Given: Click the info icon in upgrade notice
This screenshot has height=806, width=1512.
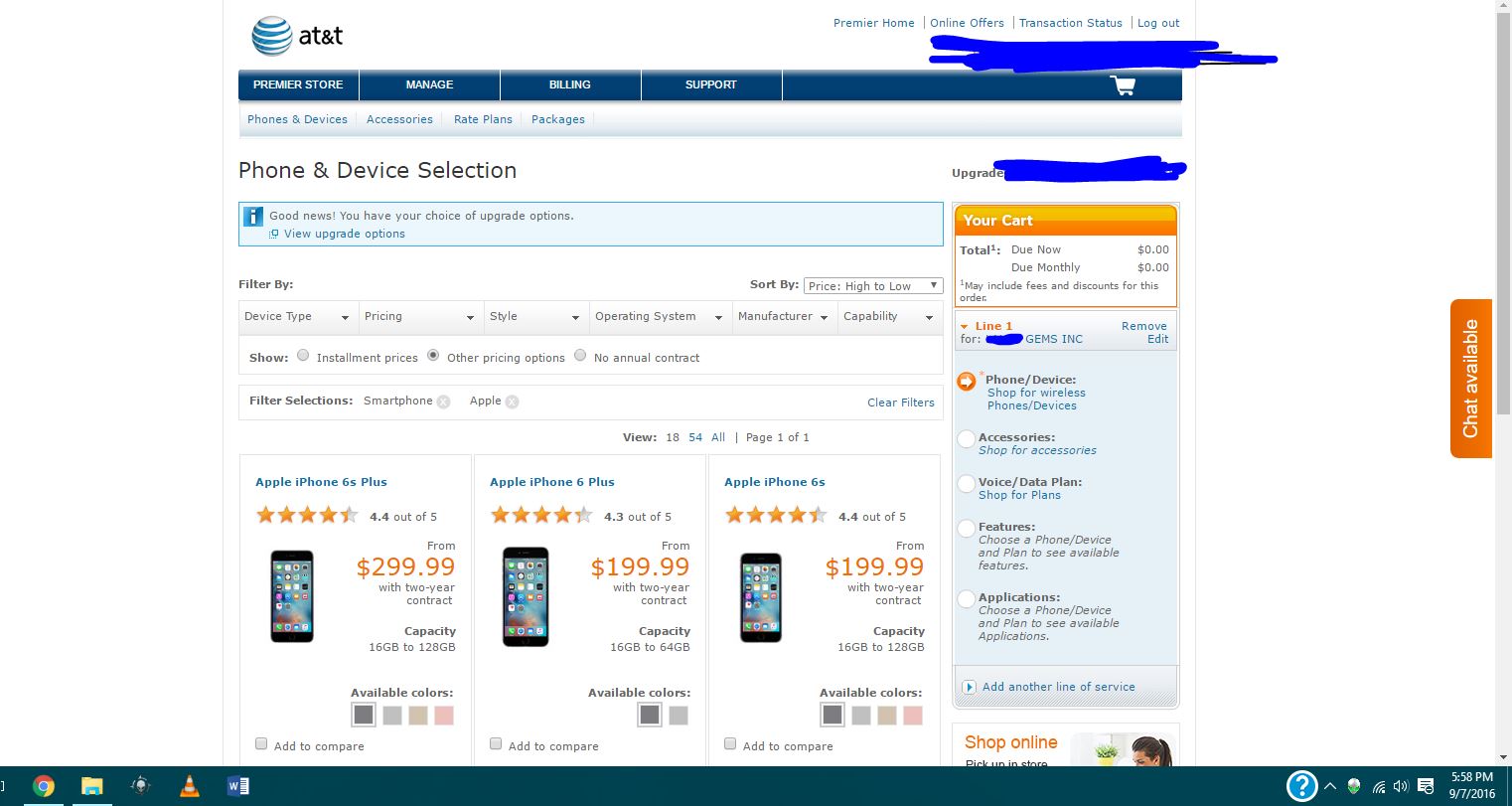Looking at the screenshot, I should 253,216.
